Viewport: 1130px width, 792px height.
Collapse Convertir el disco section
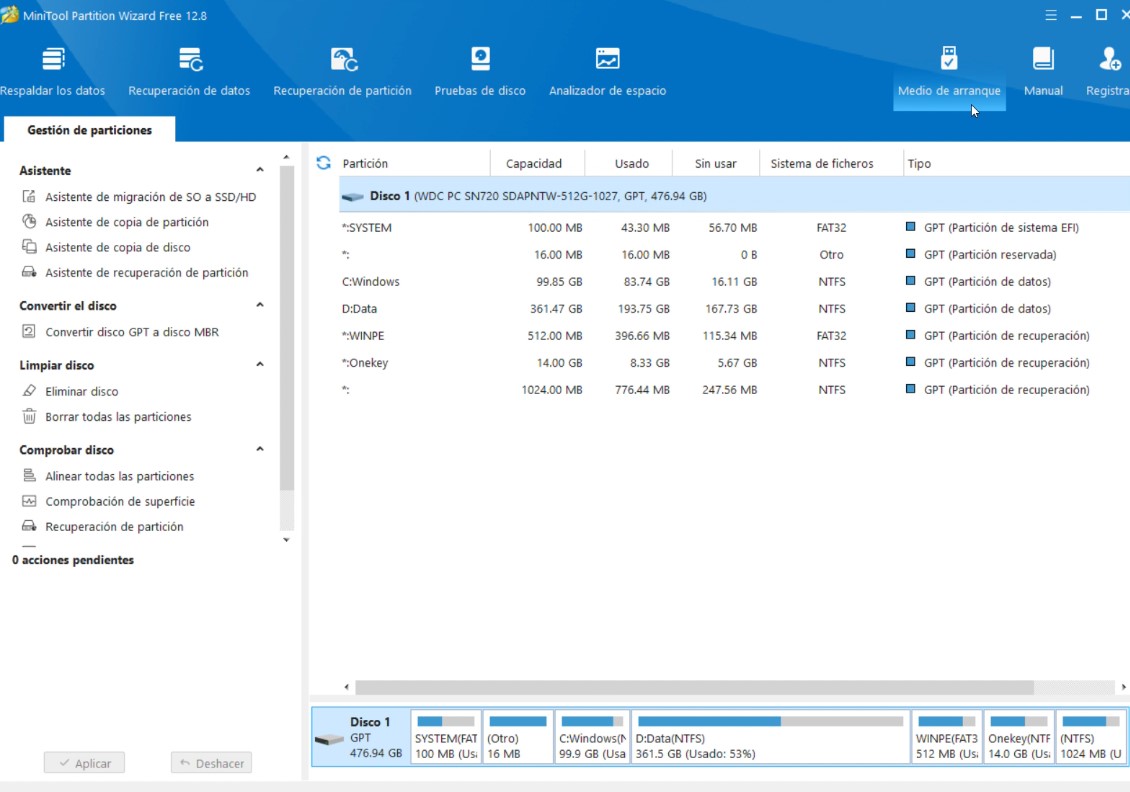(260, 306)
